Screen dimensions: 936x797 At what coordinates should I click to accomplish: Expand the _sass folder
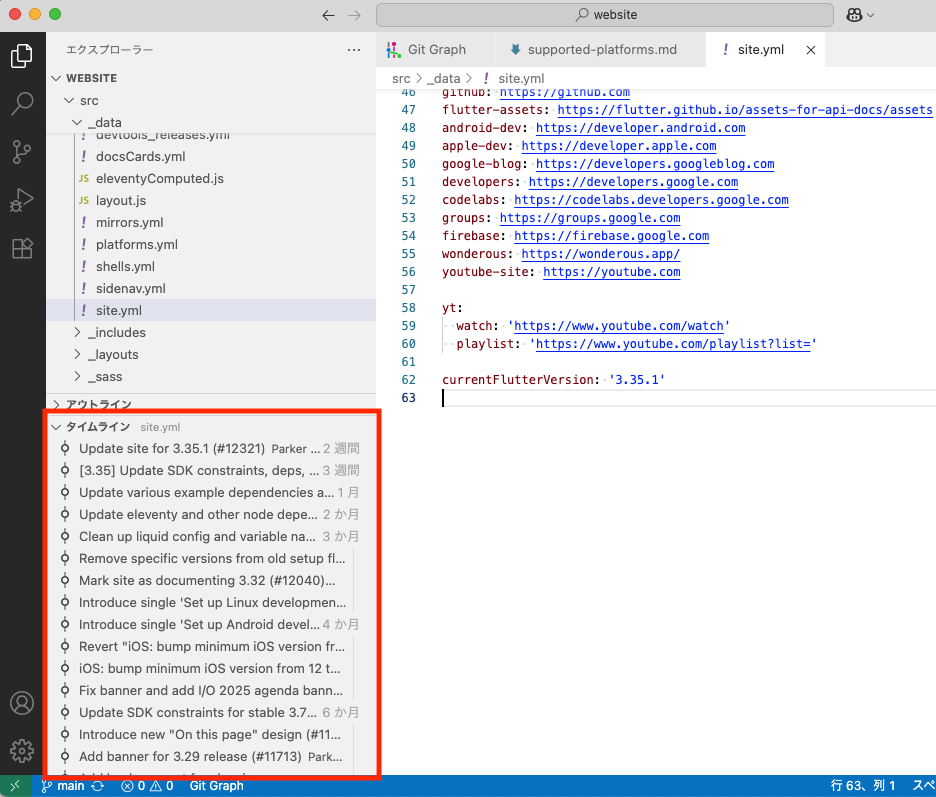[77, 377]
